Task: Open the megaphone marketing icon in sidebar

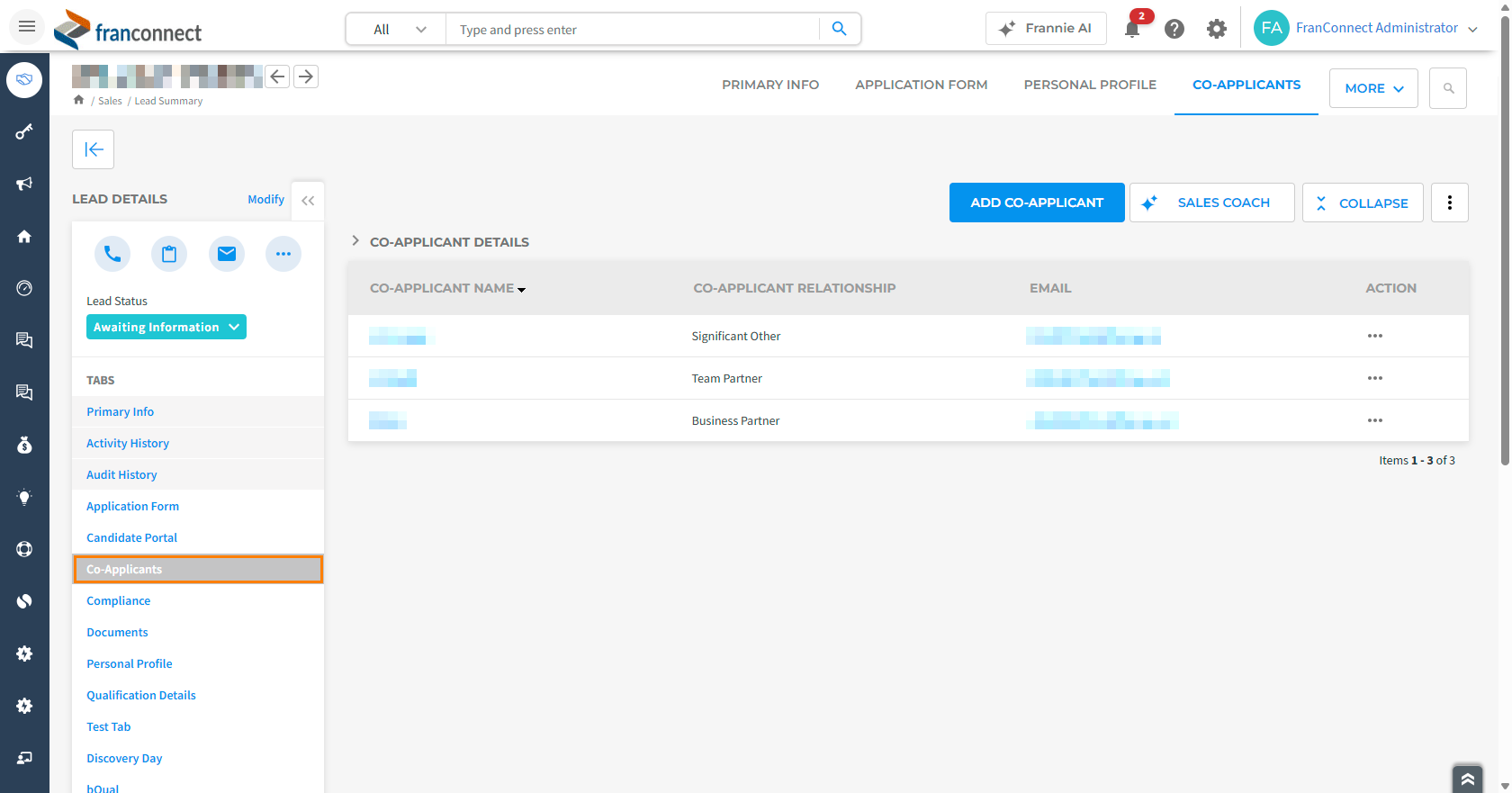Action: pyautogui.click(x=24, y=185)
